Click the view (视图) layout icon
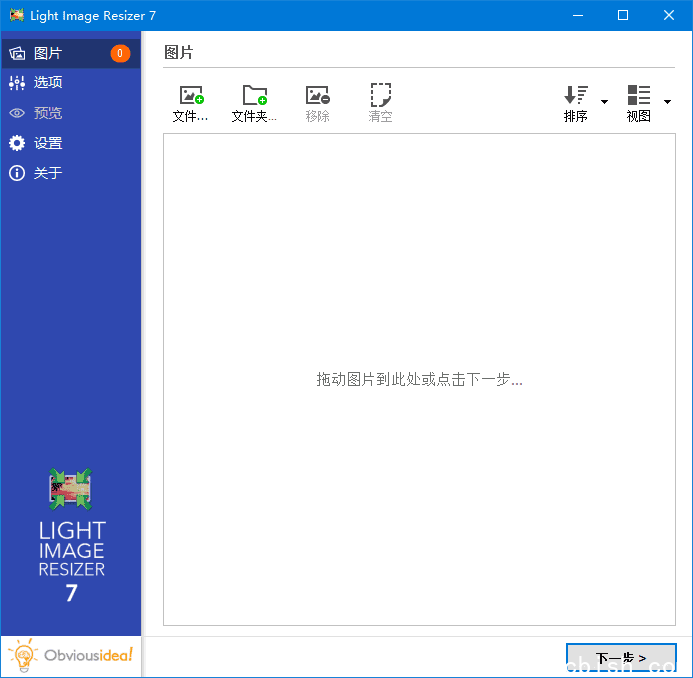Screen dimensions: 693x678 pos(638,96)
